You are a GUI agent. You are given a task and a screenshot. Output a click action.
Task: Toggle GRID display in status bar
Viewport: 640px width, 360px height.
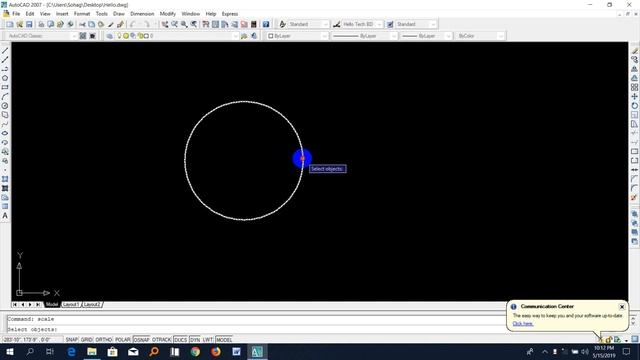tap(87, 340)
